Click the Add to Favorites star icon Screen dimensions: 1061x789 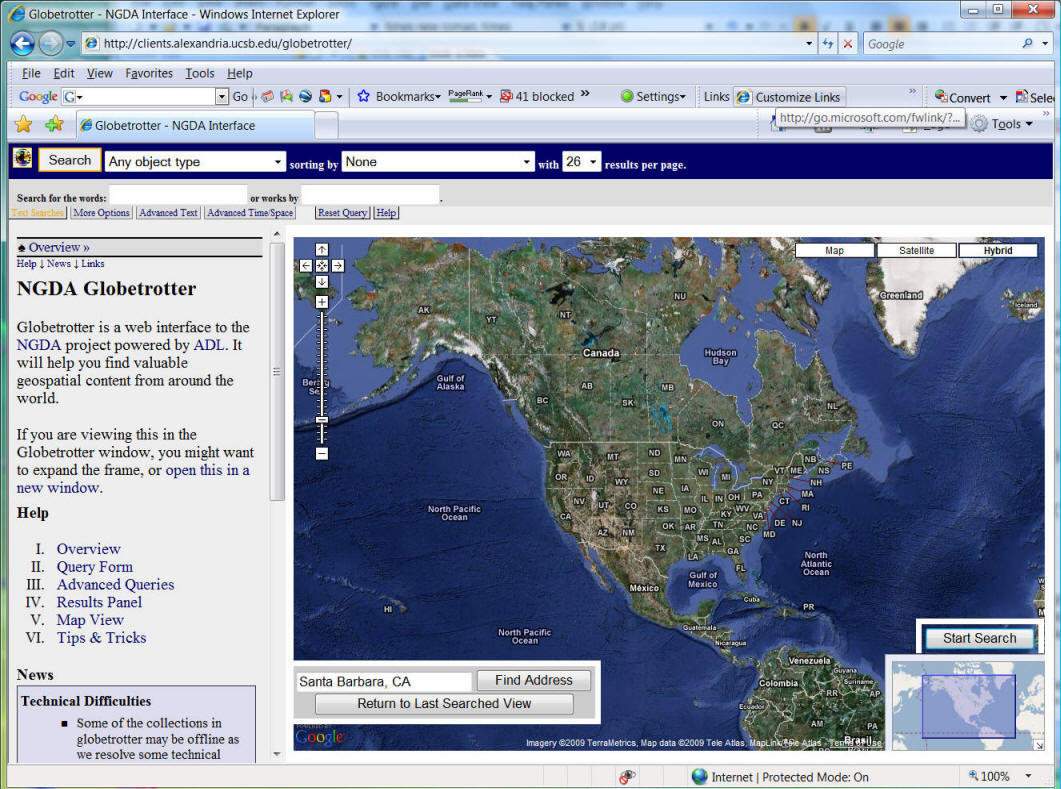pos(54,124)
